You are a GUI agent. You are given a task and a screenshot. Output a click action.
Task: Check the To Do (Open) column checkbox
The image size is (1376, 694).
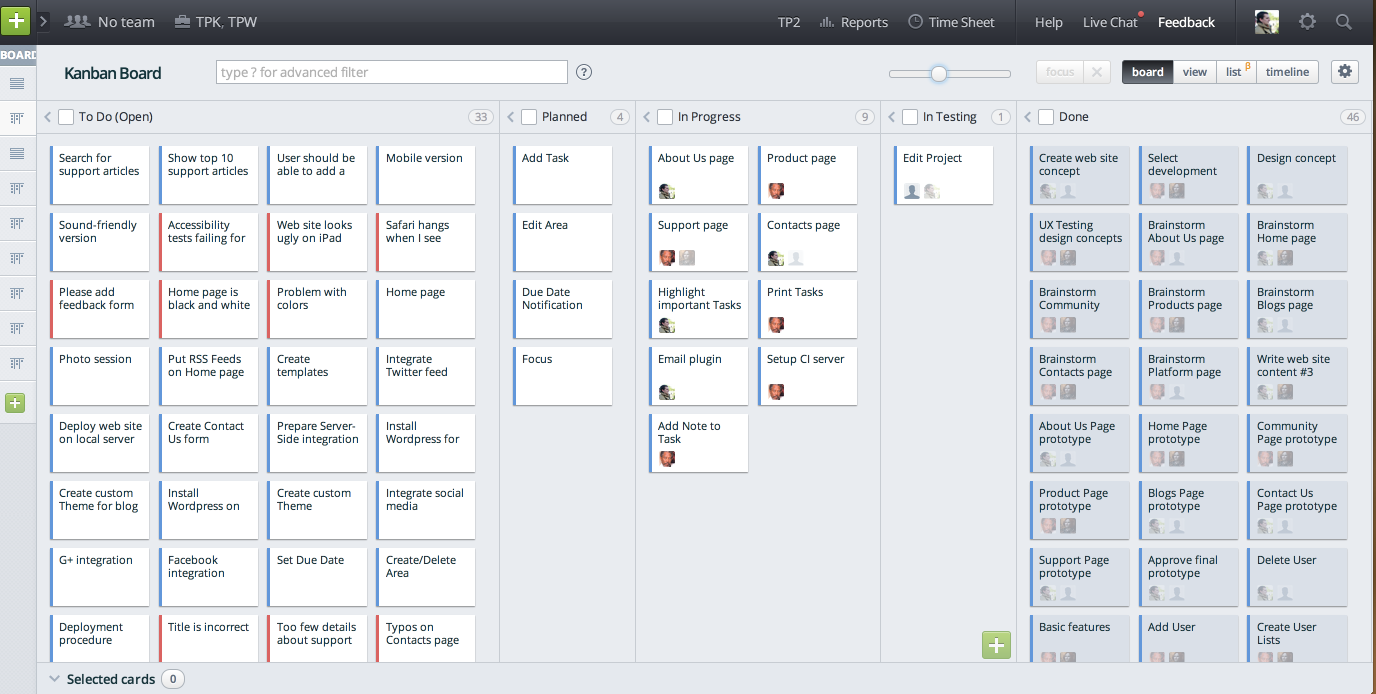[x=66, y=117]
